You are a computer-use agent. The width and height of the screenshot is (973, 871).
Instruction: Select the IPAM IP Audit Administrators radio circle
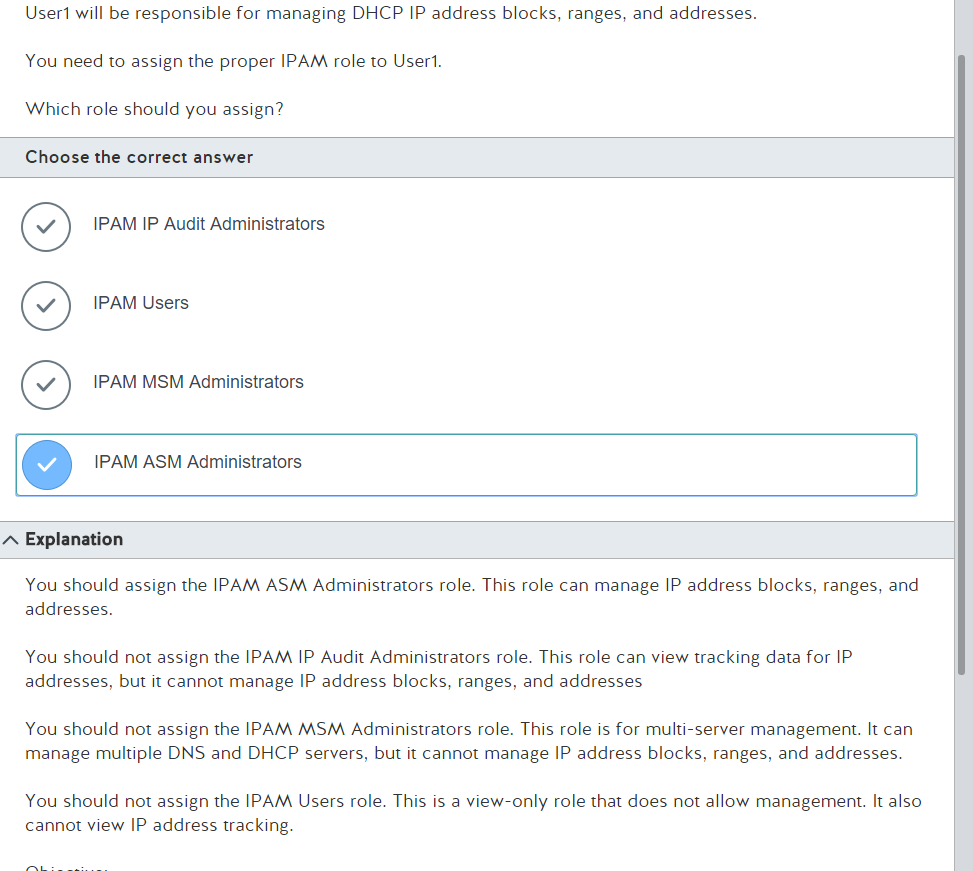(x=46, y=227)
